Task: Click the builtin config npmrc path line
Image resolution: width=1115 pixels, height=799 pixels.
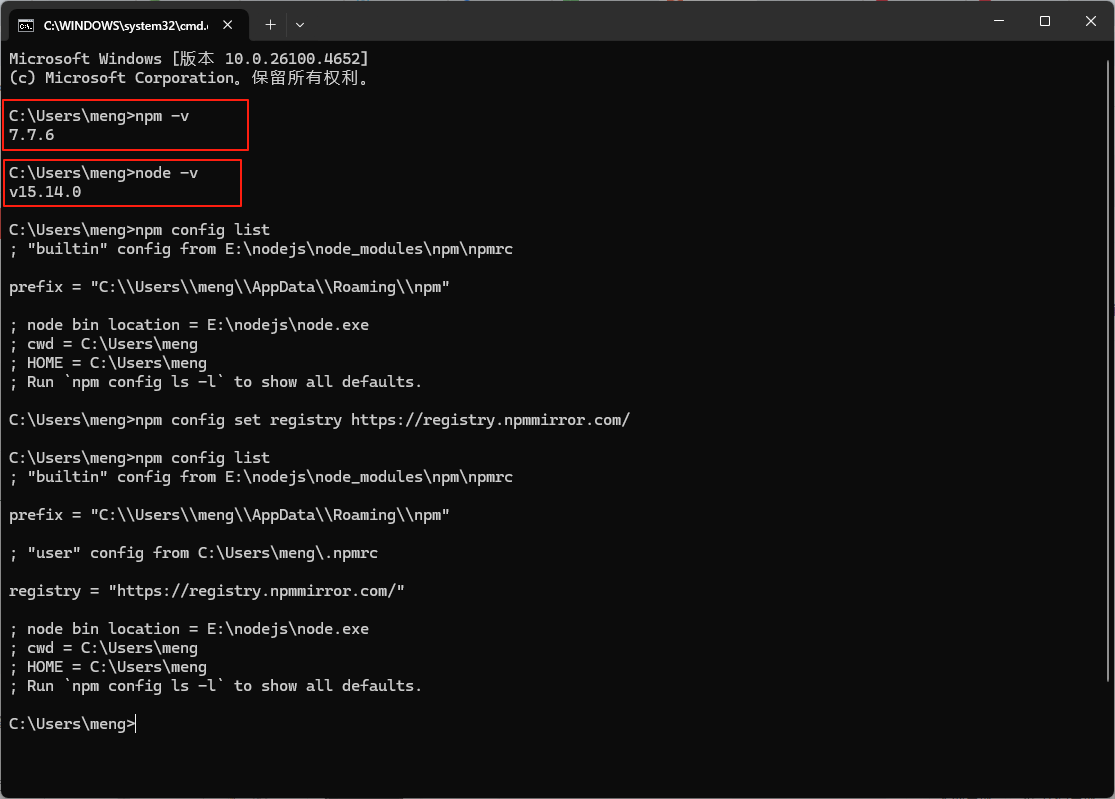Action: pyautogui.click(x=260, y=248)
